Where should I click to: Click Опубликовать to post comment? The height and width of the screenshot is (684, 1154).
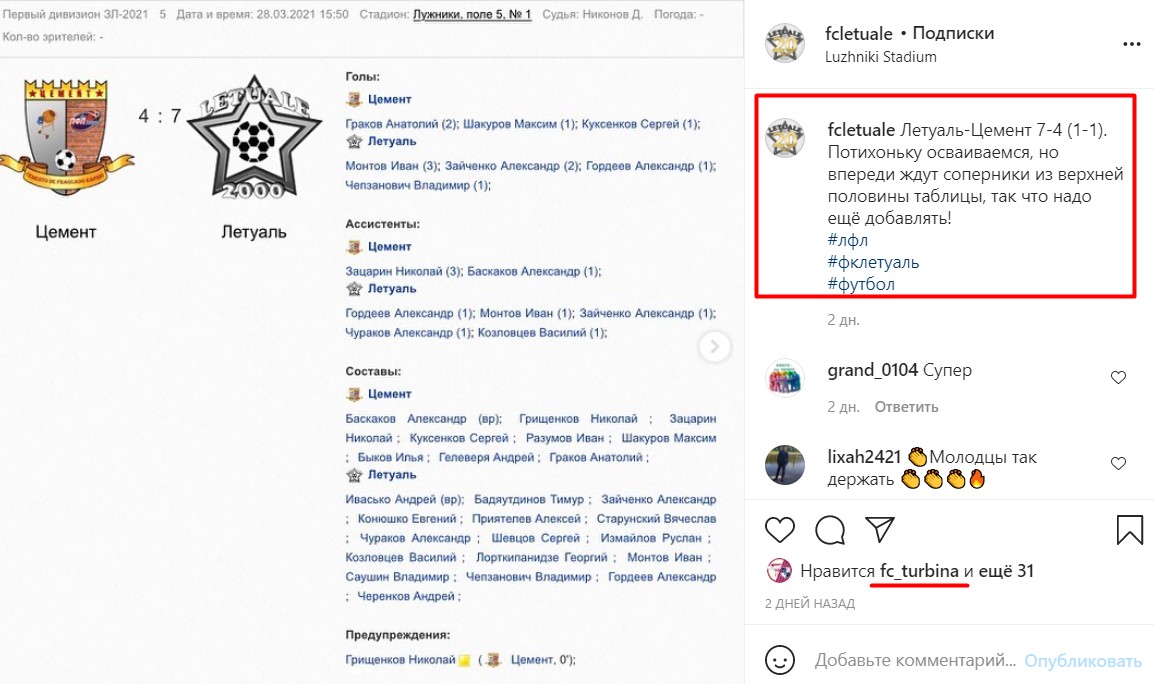click(x=1083, y=660)
